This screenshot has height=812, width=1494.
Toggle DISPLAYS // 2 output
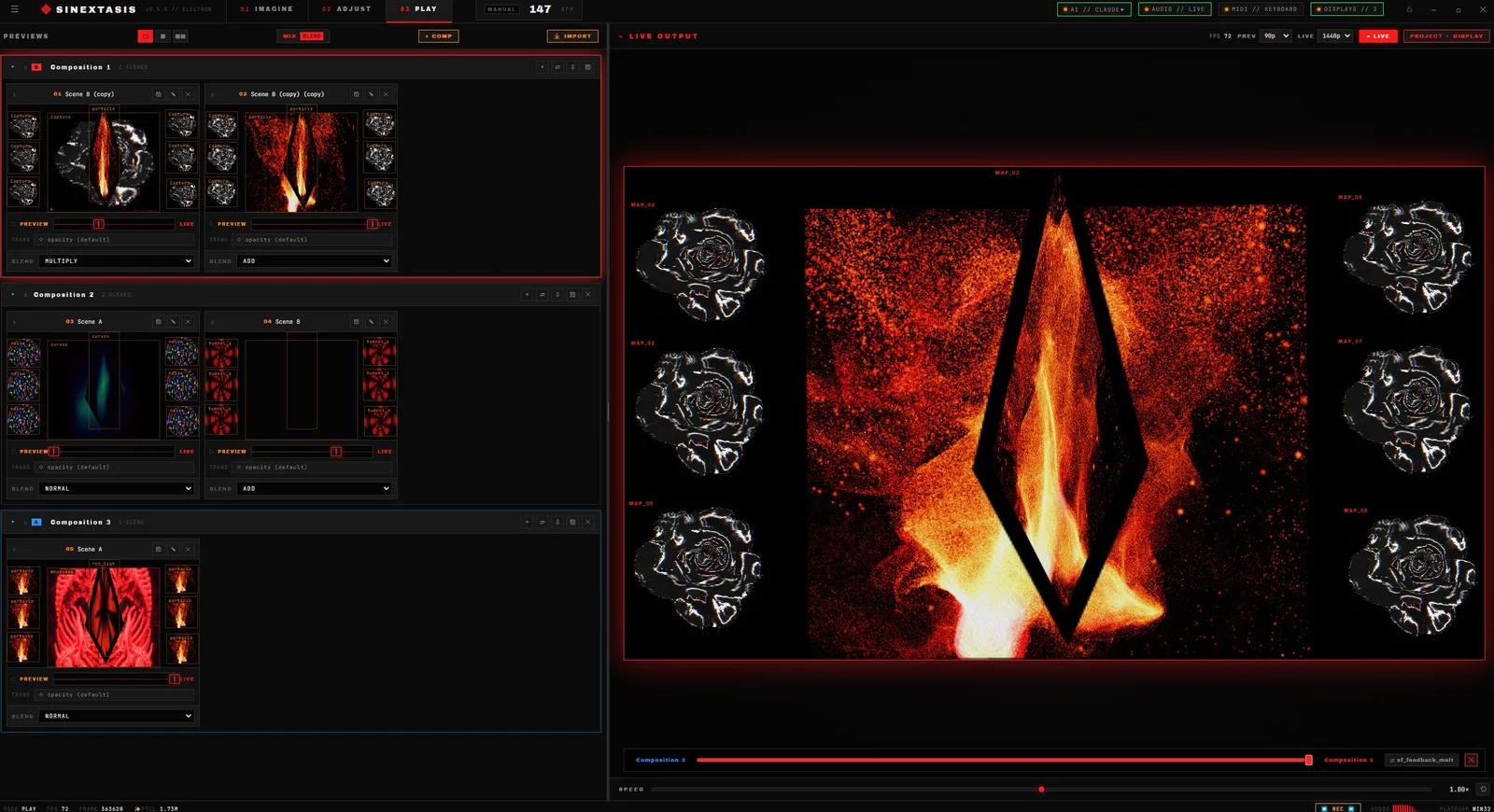point(1347,9)
